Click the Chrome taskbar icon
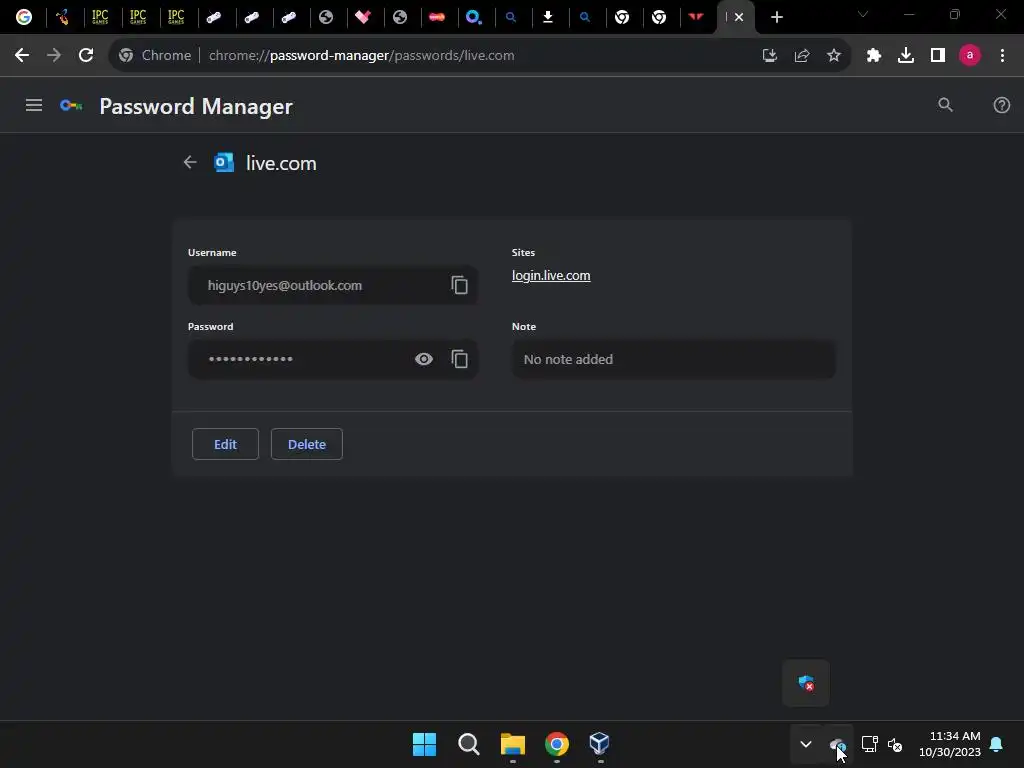The width and height of the screenshot is (1024, 768). coord(556,744)
